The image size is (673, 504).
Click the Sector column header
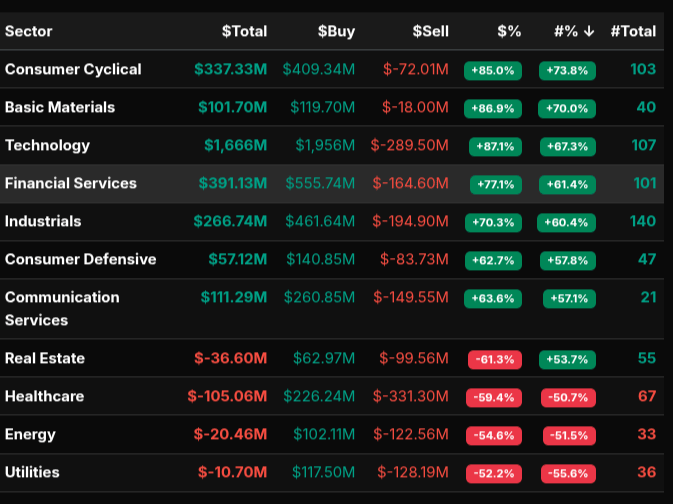tap(29, 31)
